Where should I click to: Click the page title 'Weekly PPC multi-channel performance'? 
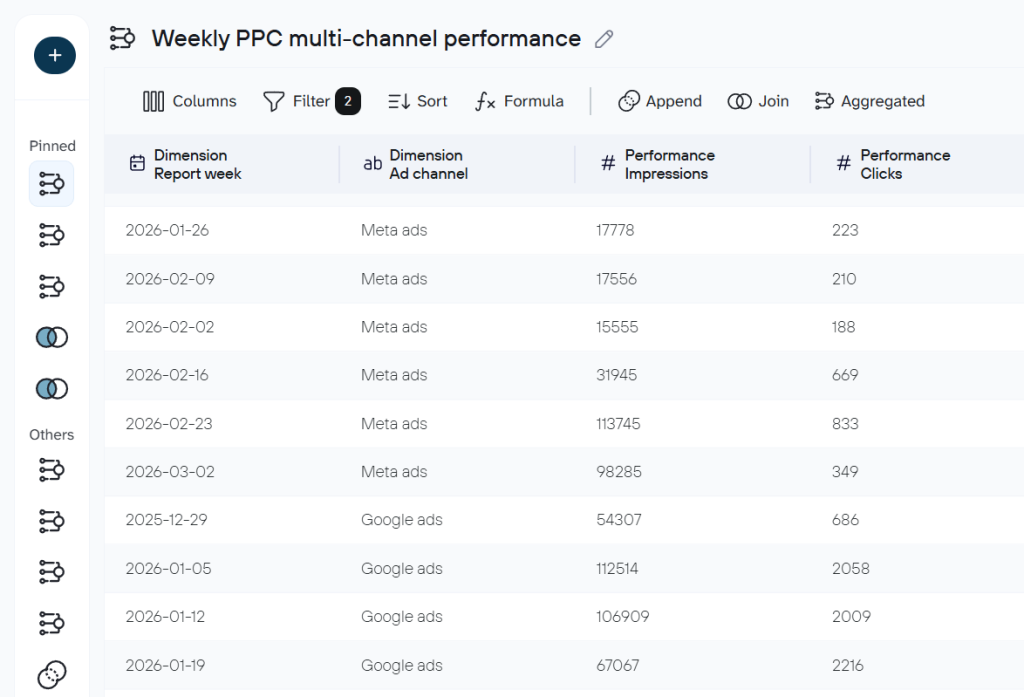click(366, 39)
